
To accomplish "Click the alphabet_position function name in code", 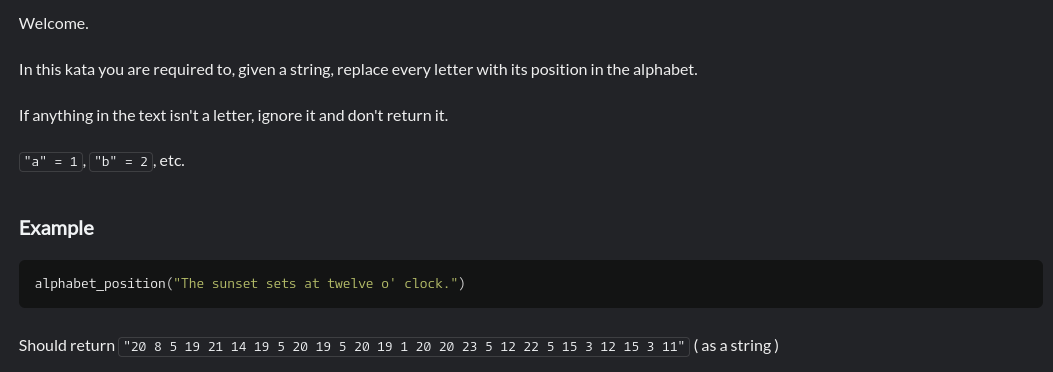I will [x=100, y=284].
